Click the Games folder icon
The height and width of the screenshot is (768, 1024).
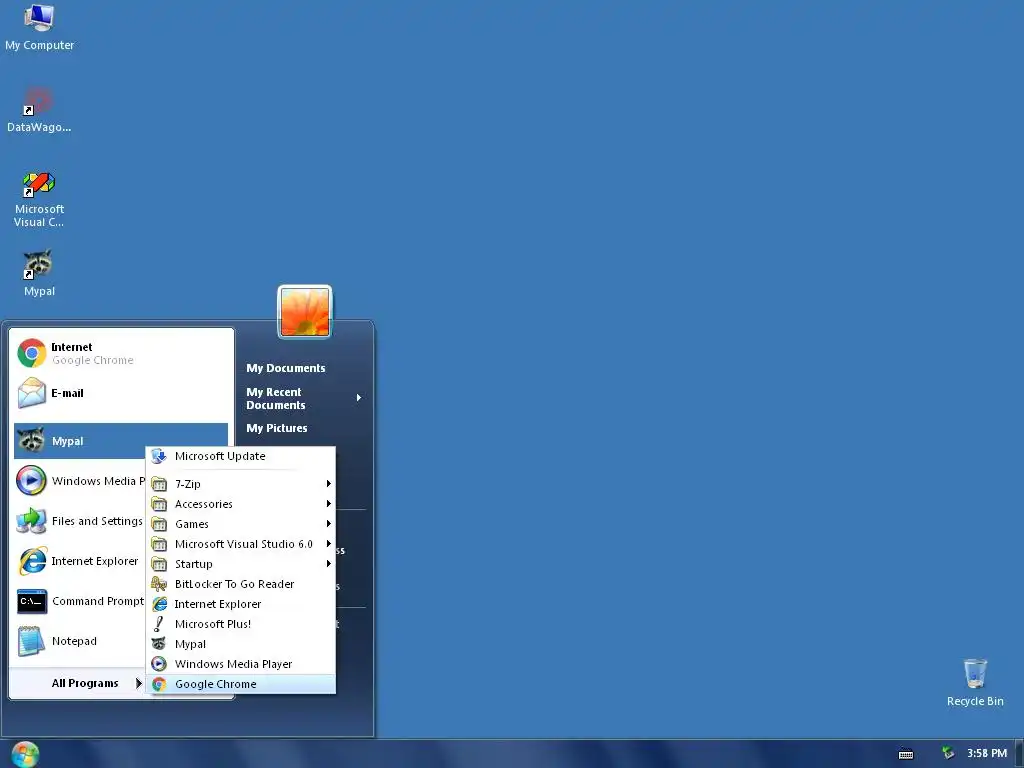click(x=159, y=524)
